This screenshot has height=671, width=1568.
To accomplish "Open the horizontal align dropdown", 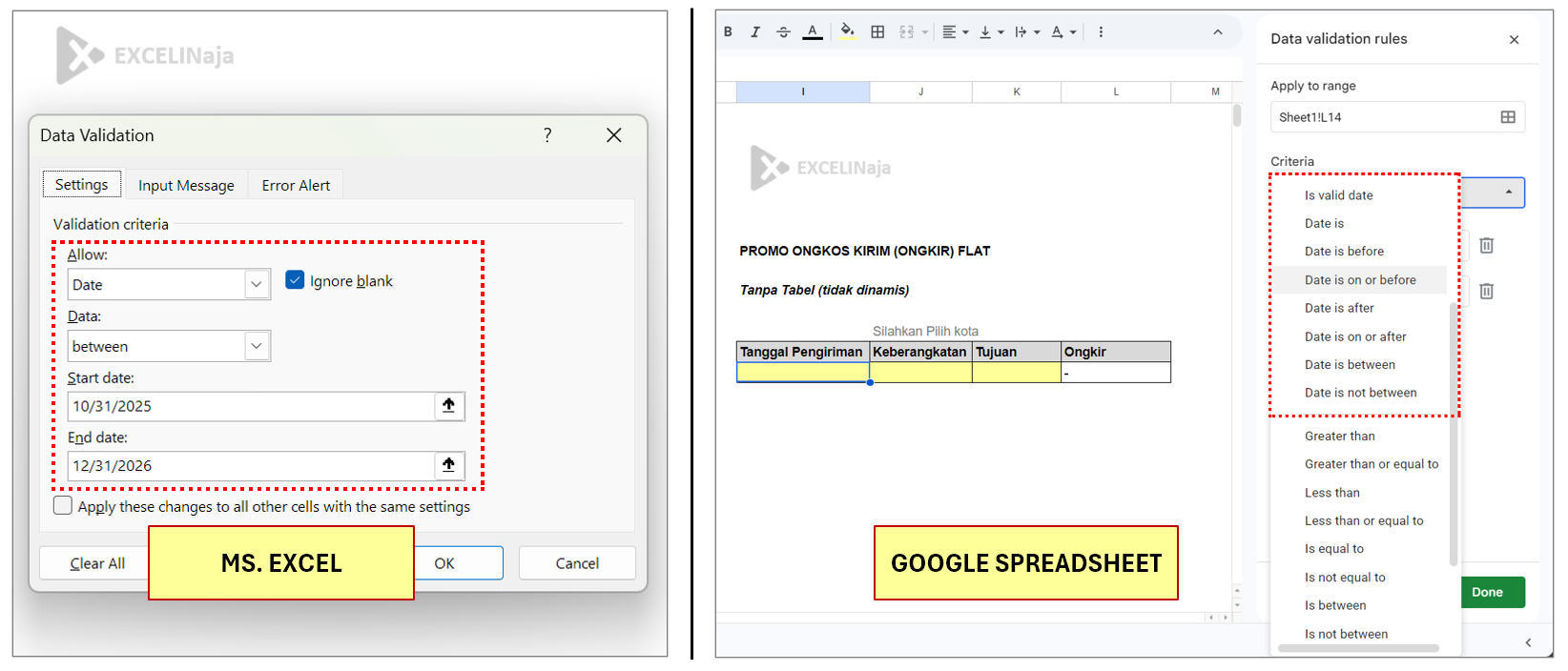I will (955, 31).
